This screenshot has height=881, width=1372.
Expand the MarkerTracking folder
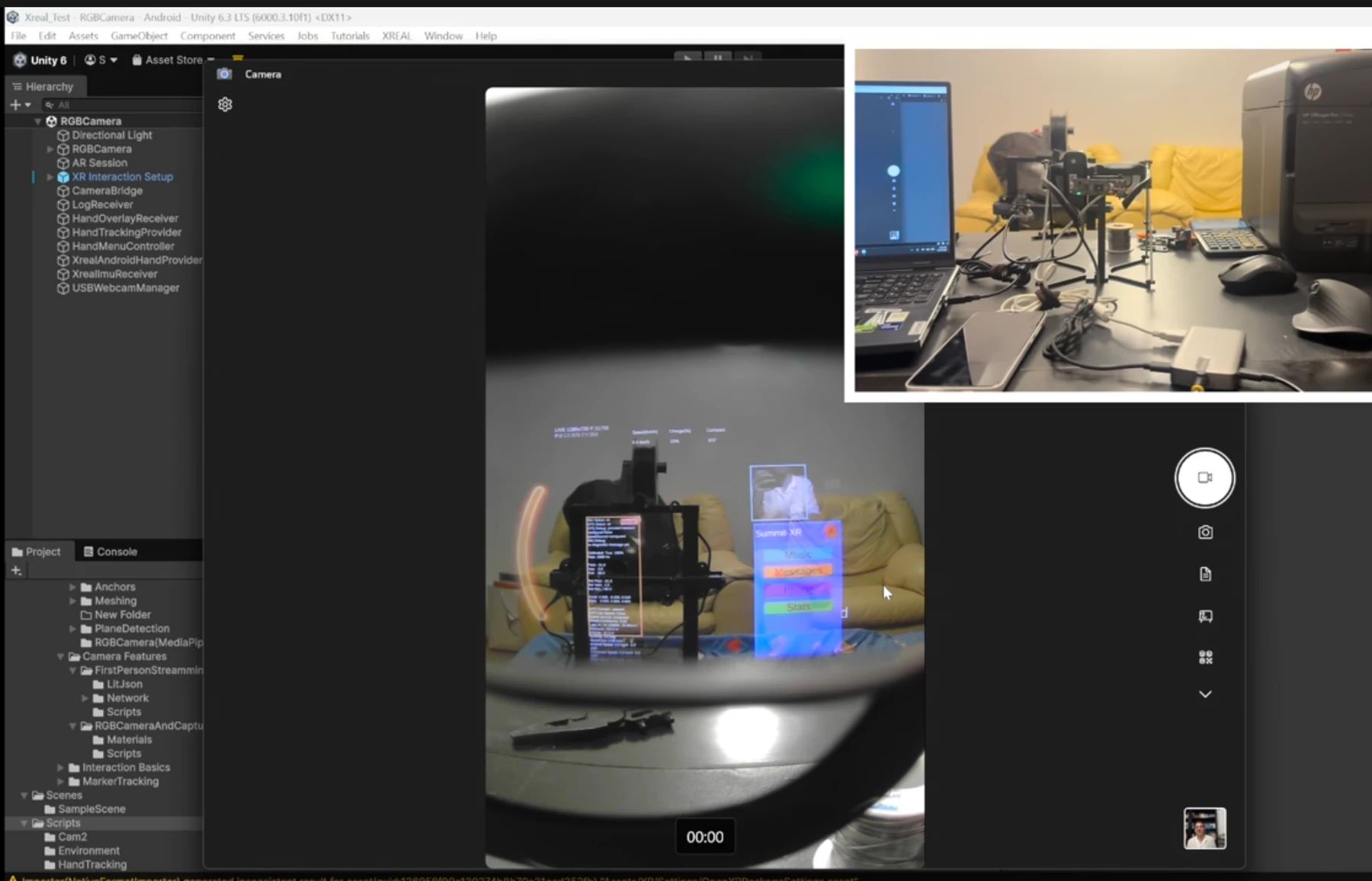point(60,782)
